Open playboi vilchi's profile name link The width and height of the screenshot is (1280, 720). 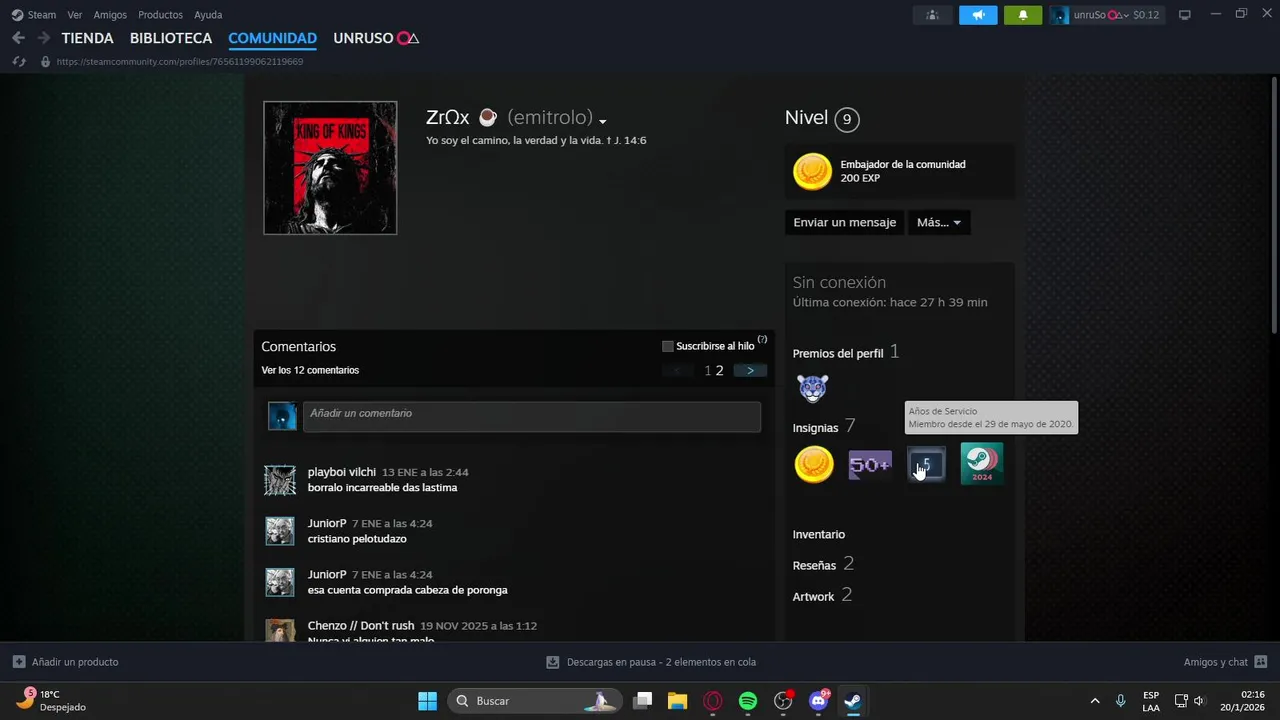pyautogui.click(x=342, y=472)
